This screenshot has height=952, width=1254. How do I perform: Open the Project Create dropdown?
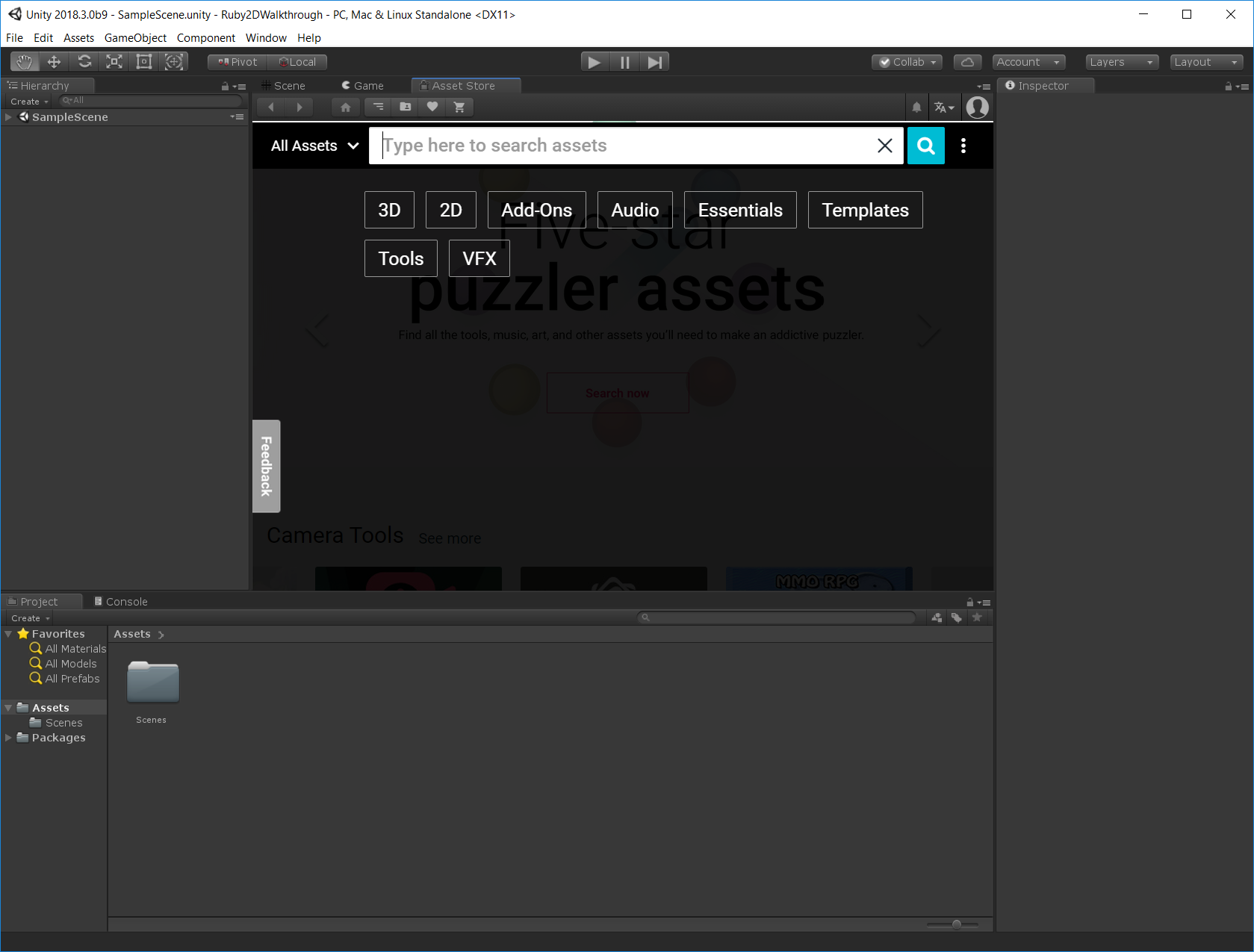(x=31, y=618)
